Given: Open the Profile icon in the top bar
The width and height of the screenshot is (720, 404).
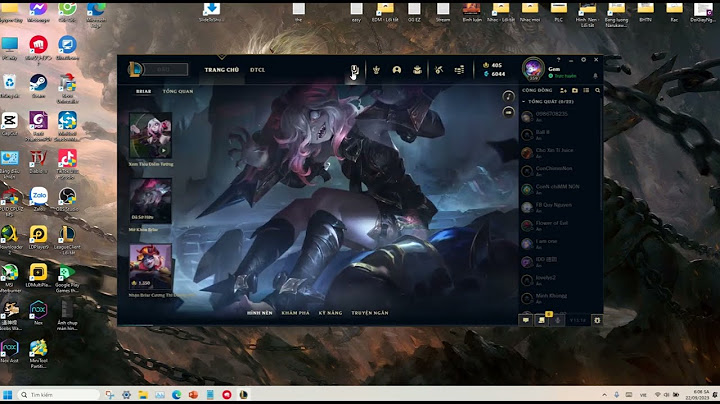Looking at the screenshot, I should [x=397, y=70].
